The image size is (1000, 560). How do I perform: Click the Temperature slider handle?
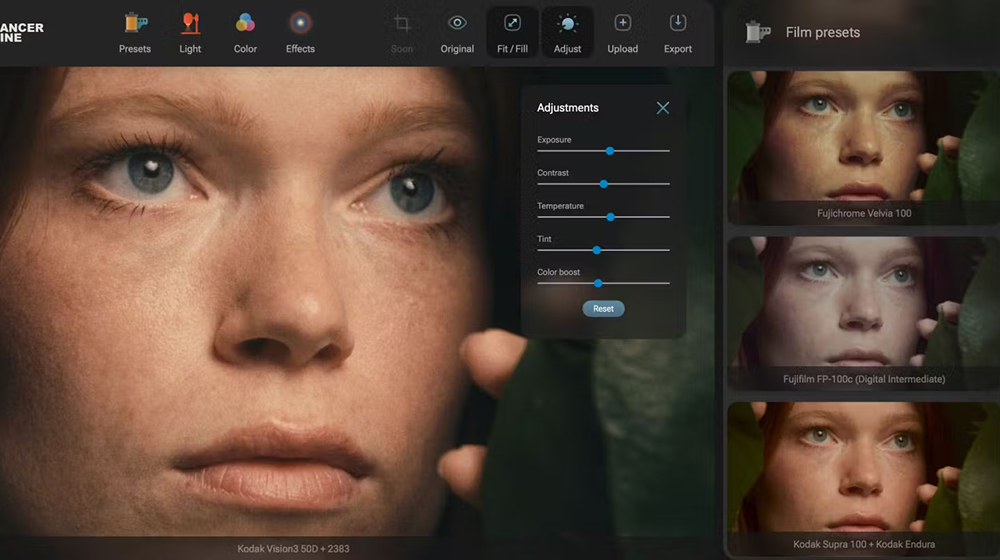pyautogui.click(x=611, y=217)
